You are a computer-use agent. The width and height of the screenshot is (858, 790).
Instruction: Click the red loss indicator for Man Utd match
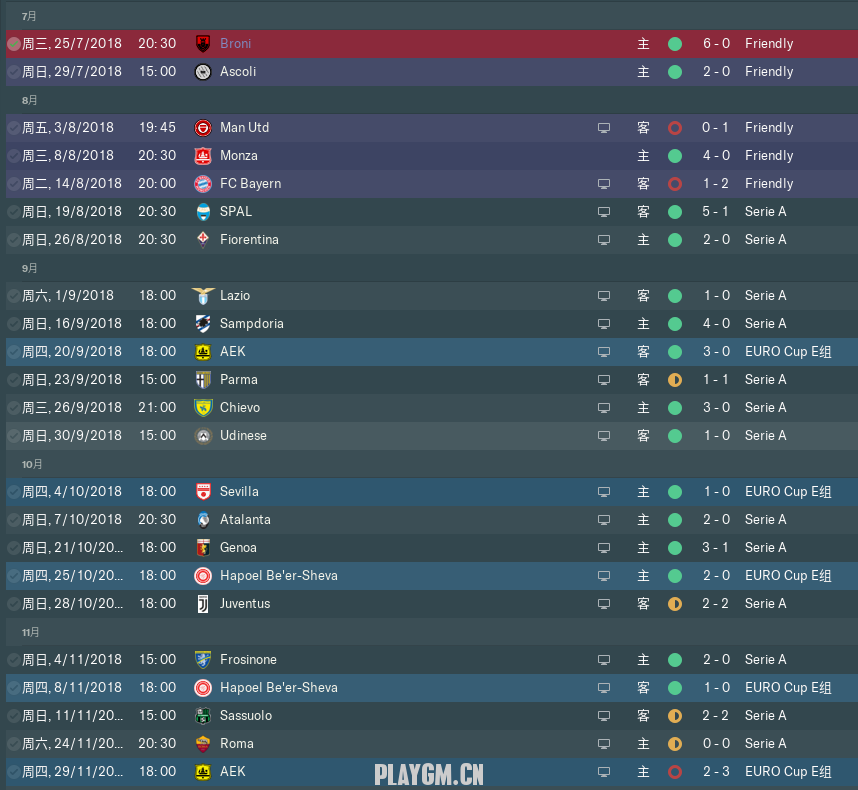click(675, 128)
